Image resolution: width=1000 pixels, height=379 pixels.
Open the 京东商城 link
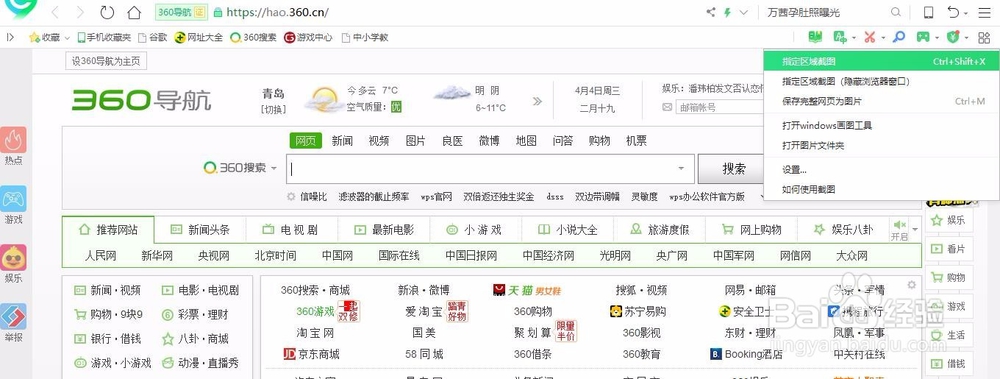pyautogui.click(x=311, y=354)
